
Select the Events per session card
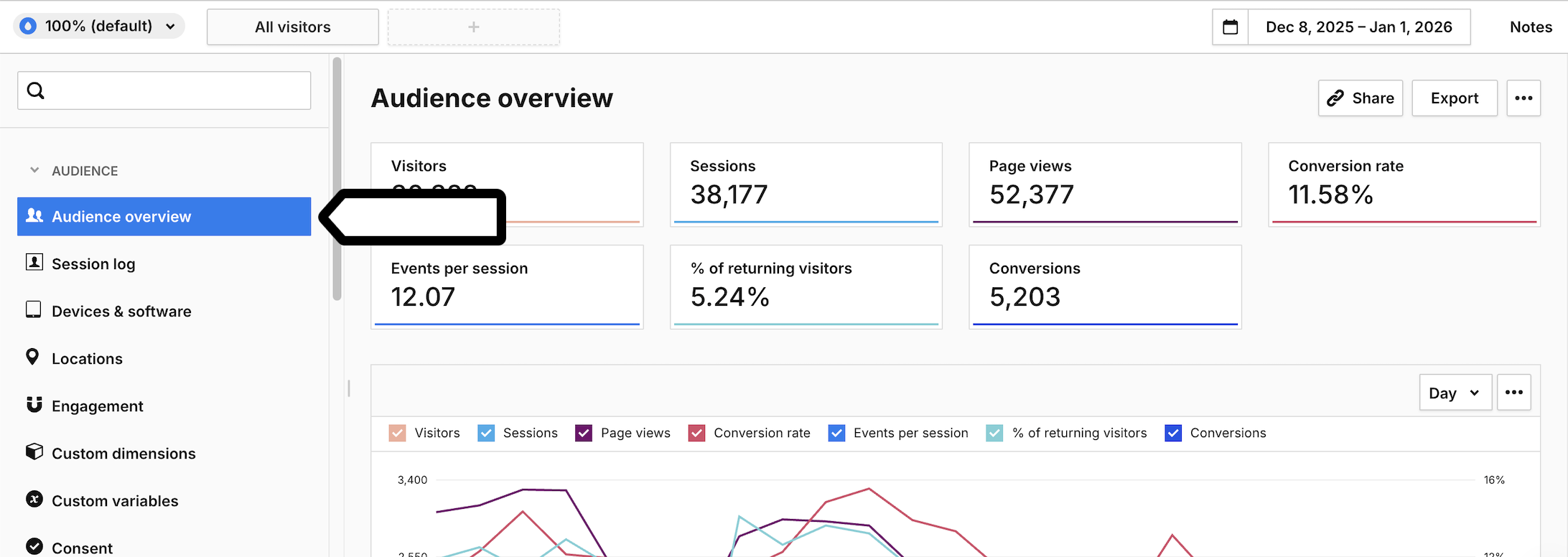(507, 287)
